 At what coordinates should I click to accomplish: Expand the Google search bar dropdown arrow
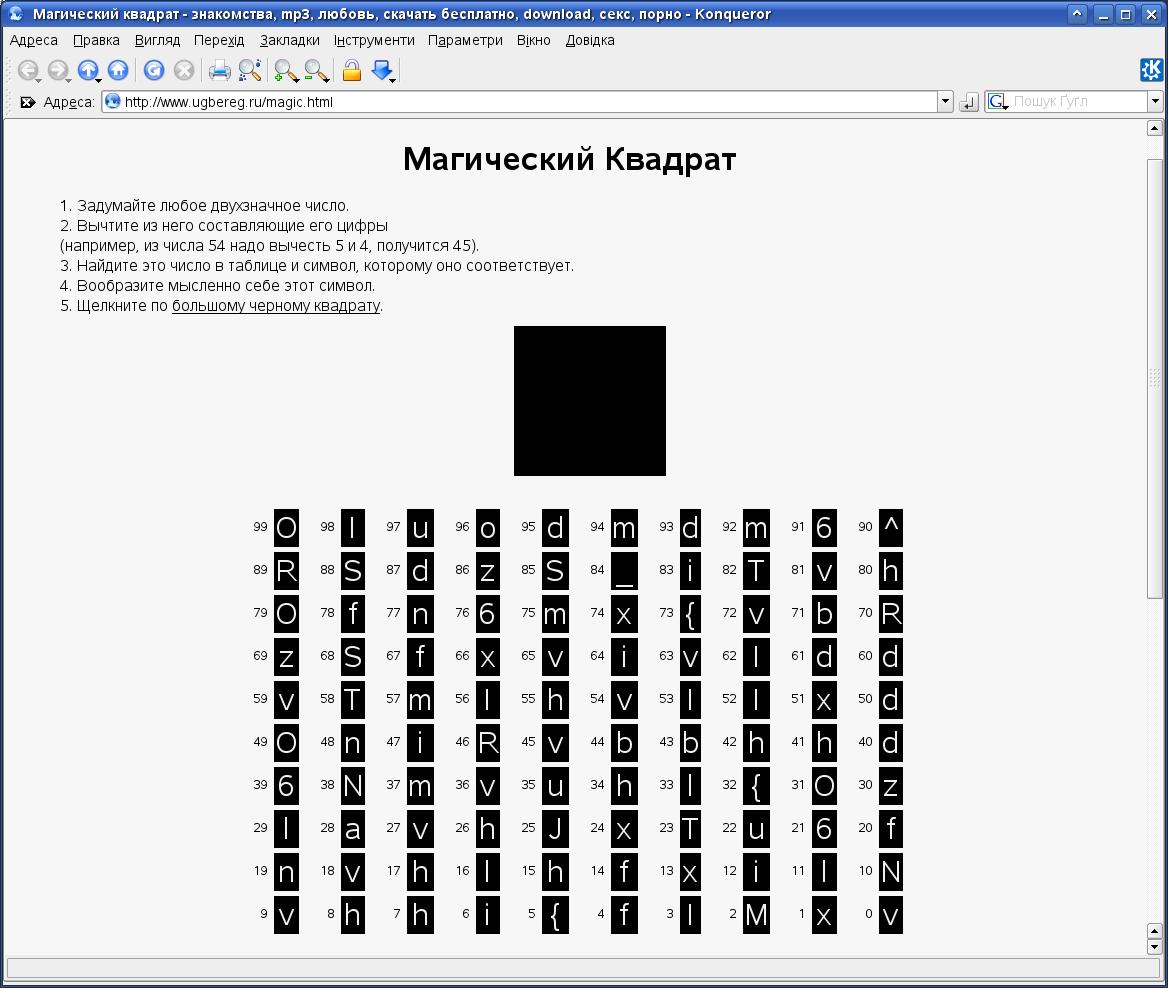pos(1155,101)
